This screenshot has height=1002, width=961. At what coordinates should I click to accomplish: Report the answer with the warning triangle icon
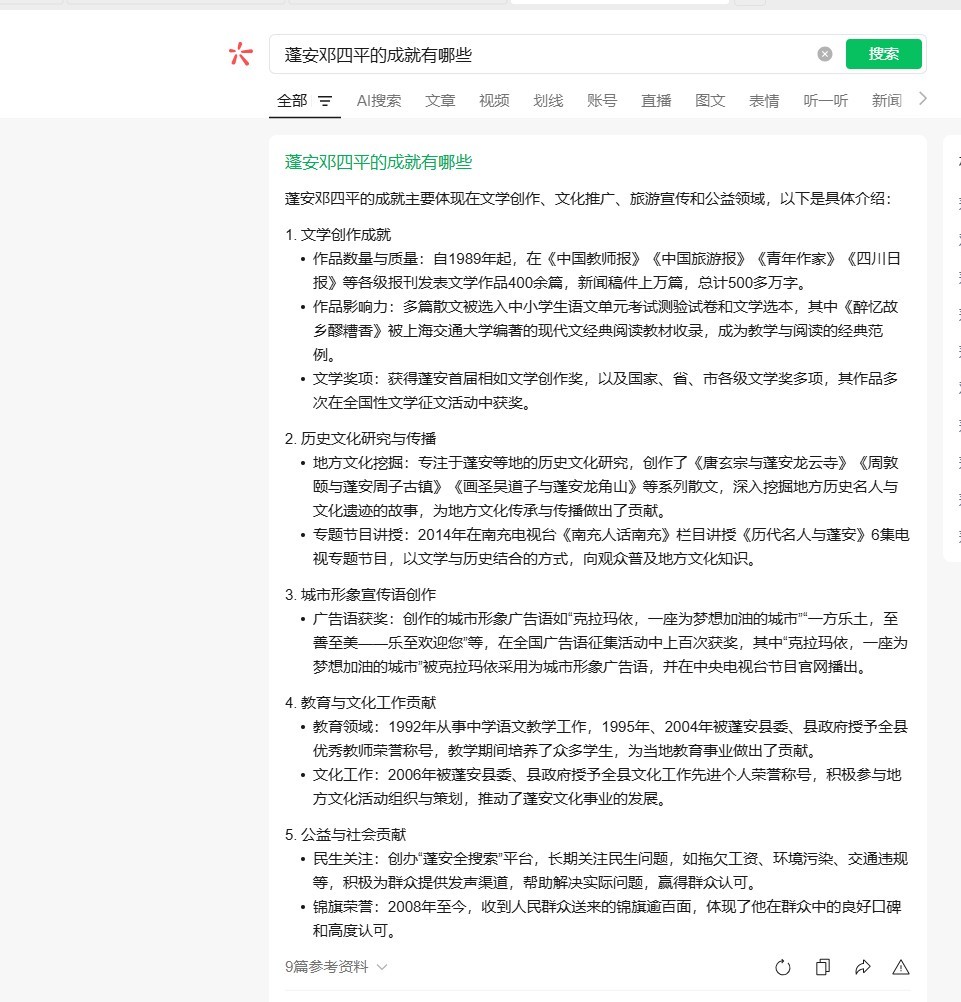pyautogui.click(x=901, y=967)
